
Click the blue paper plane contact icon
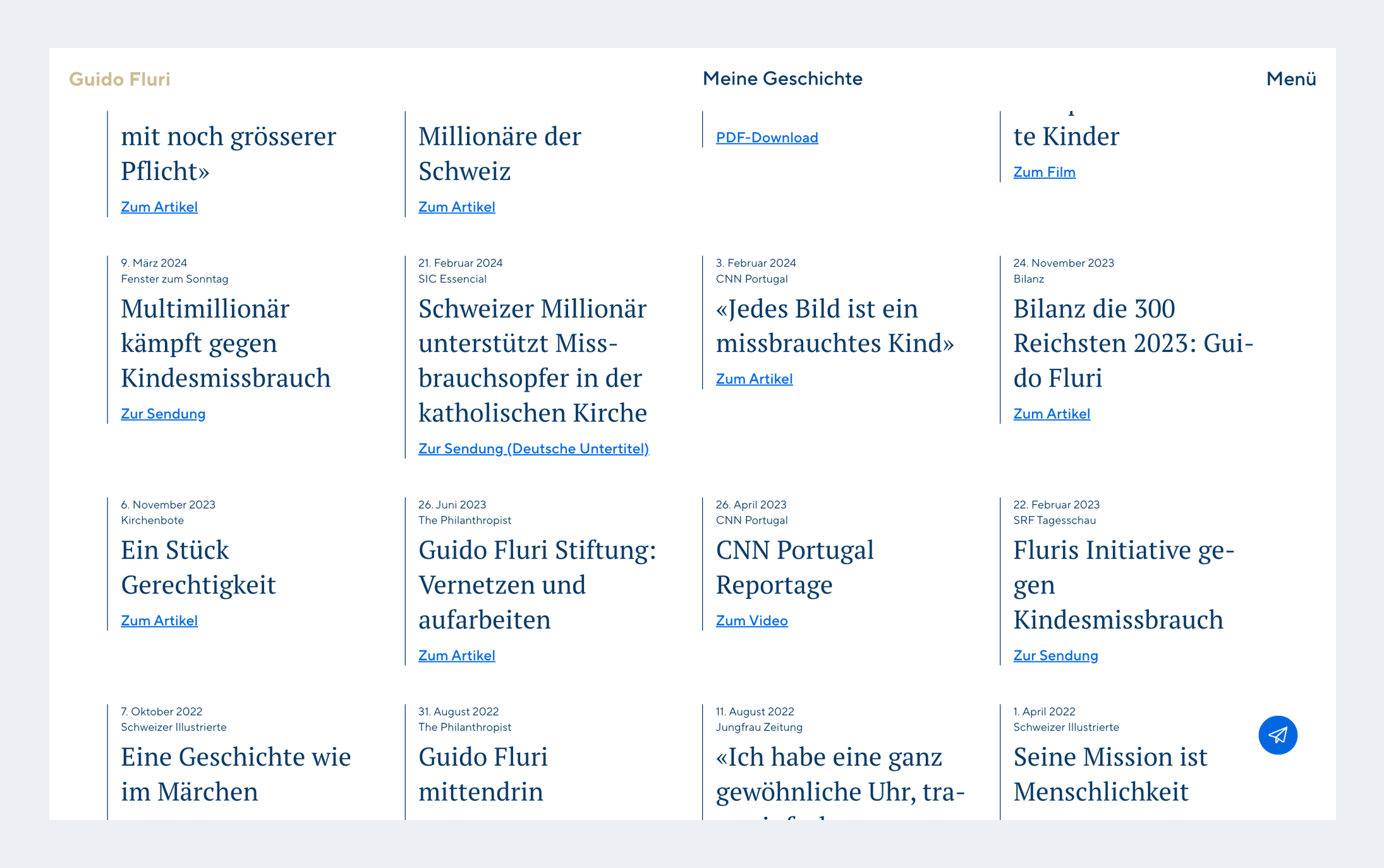coord(1277,735)
